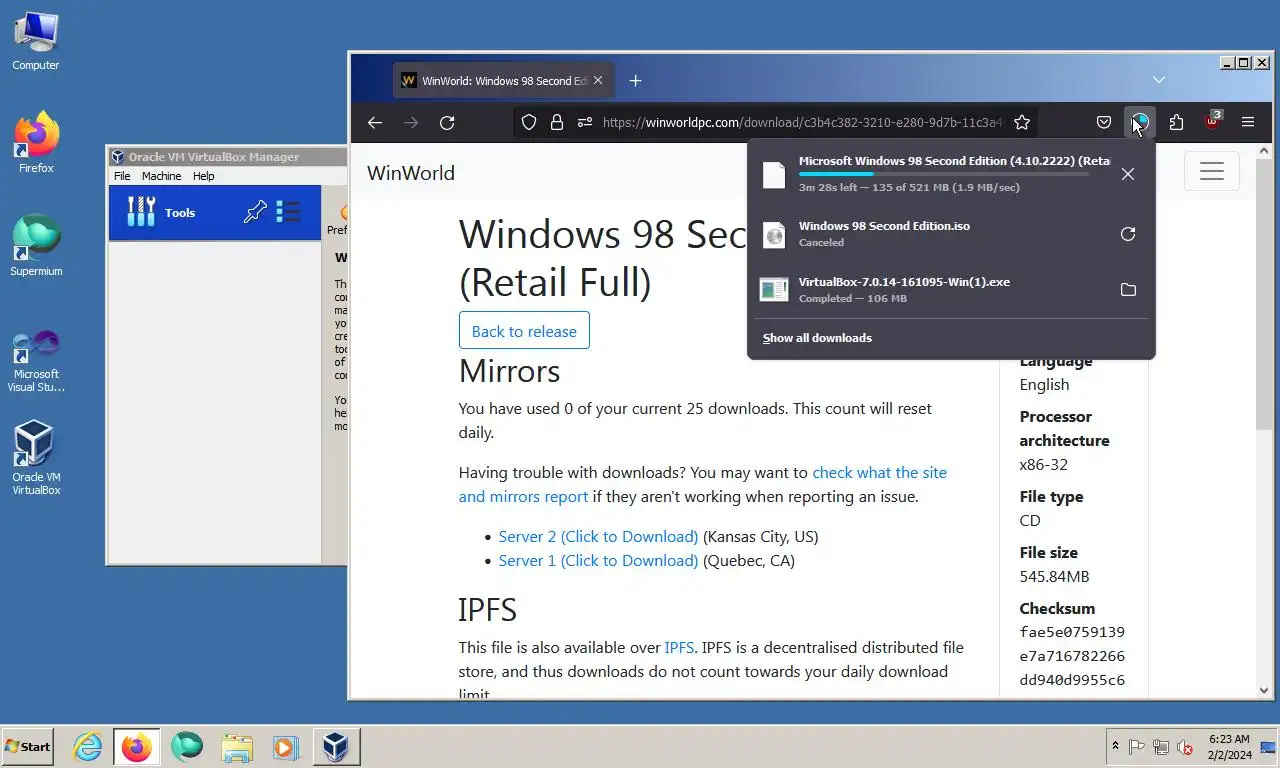The width and height of the screenshot is (1280, 768).
Task: Show site security lock information
Action: (x=557, y=122)
